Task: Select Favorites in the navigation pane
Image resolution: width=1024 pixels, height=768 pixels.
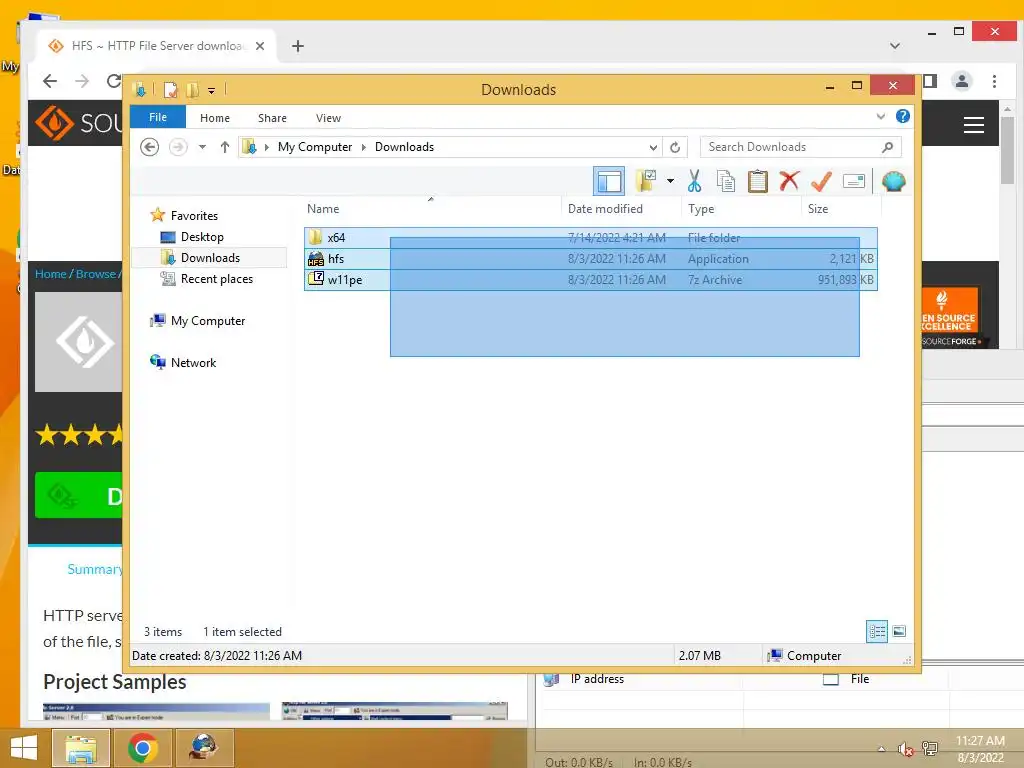Action: (x=194, y=216)
